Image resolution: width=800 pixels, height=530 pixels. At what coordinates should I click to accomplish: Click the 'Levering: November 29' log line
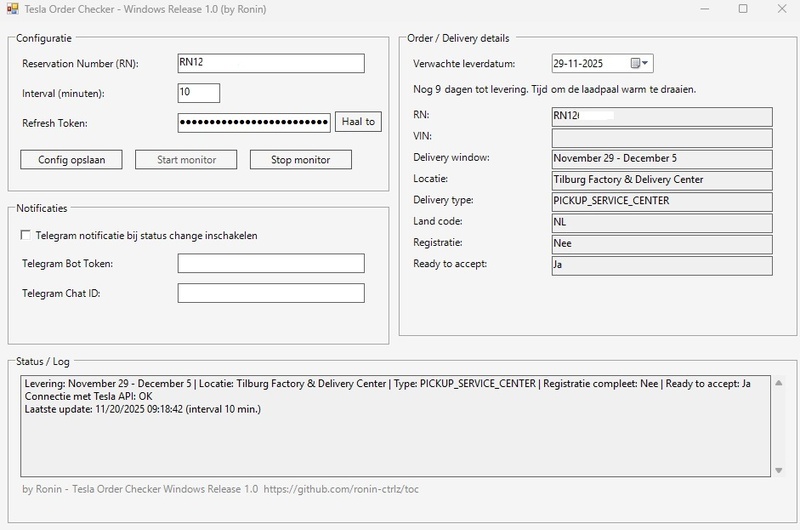[387, 384]
